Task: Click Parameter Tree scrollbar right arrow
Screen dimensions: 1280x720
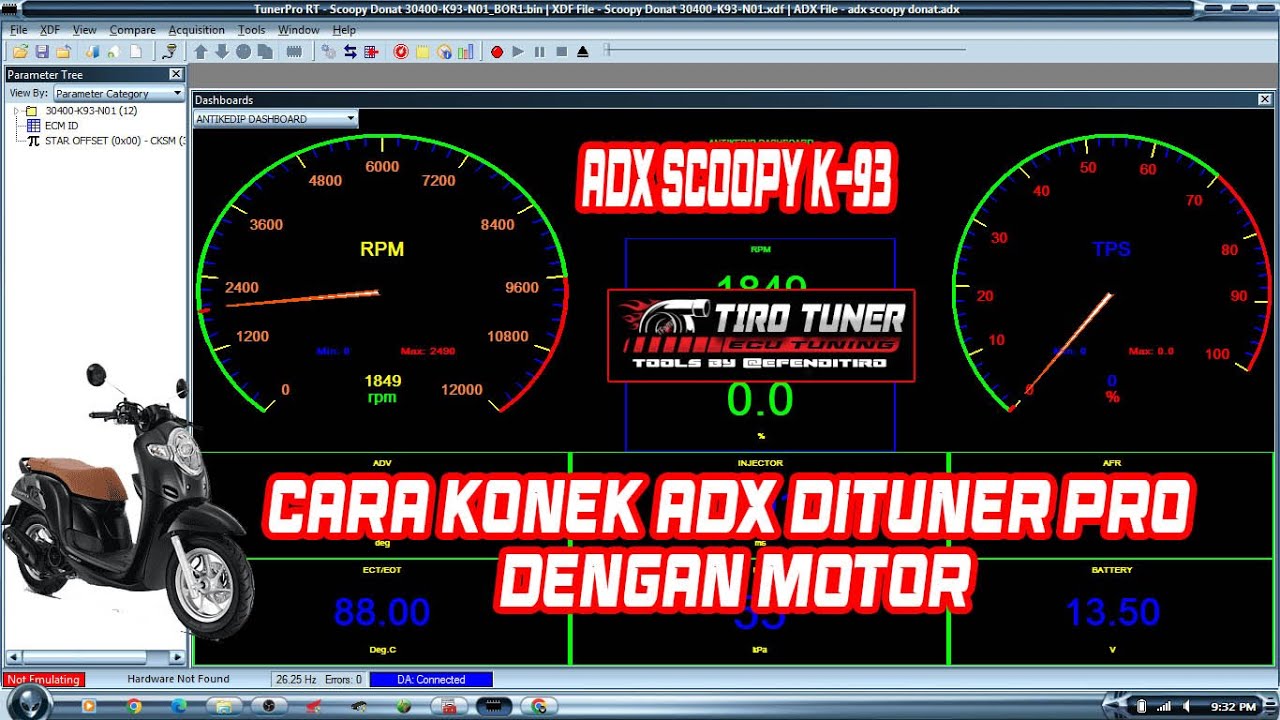Action: pyautogui.click(x=178, y=657)
